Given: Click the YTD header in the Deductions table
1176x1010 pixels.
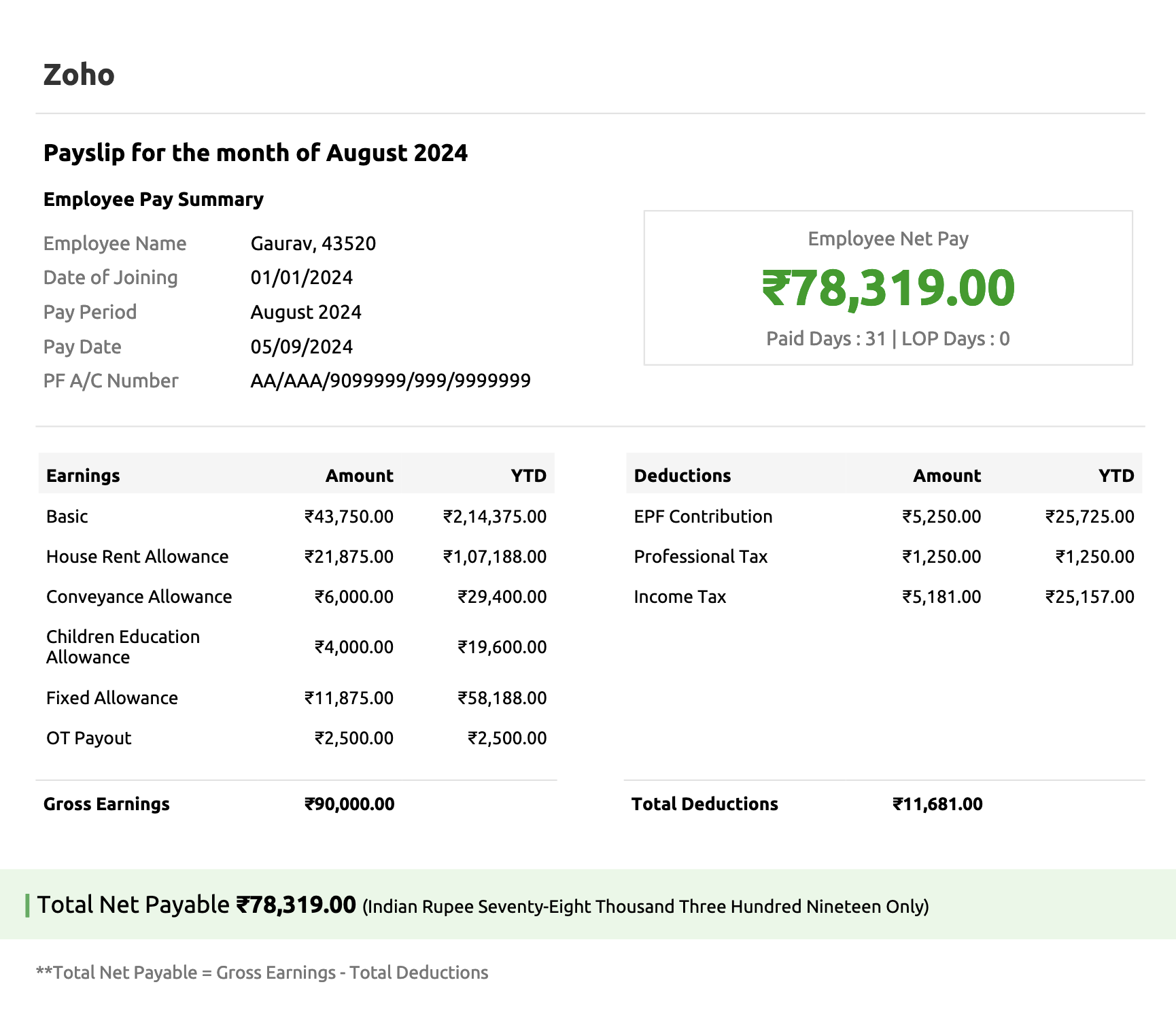Looking at the screenshot, I should [1116, 476].
